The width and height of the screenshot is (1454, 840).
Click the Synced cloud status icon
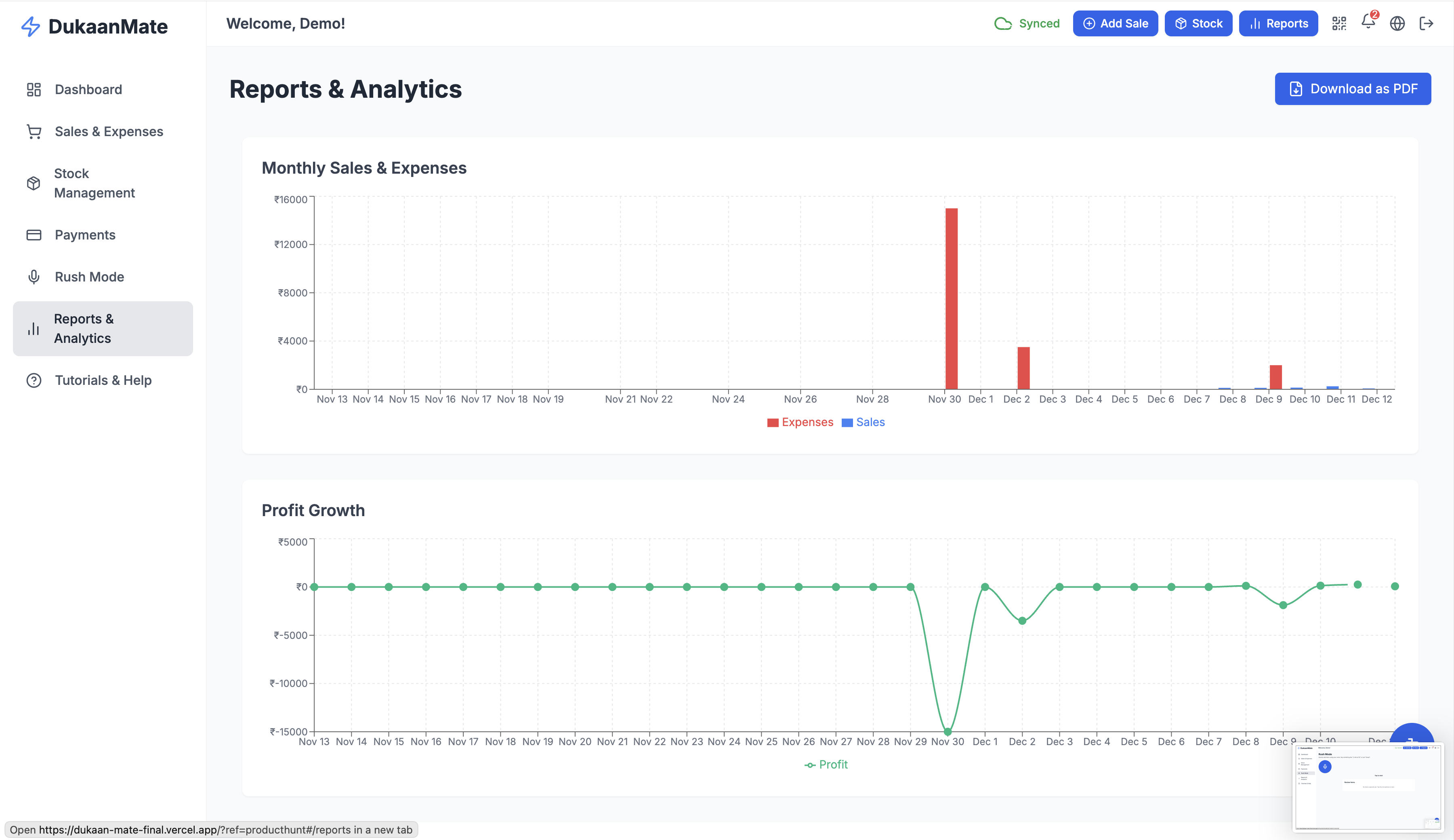[x=1003, y=24]
